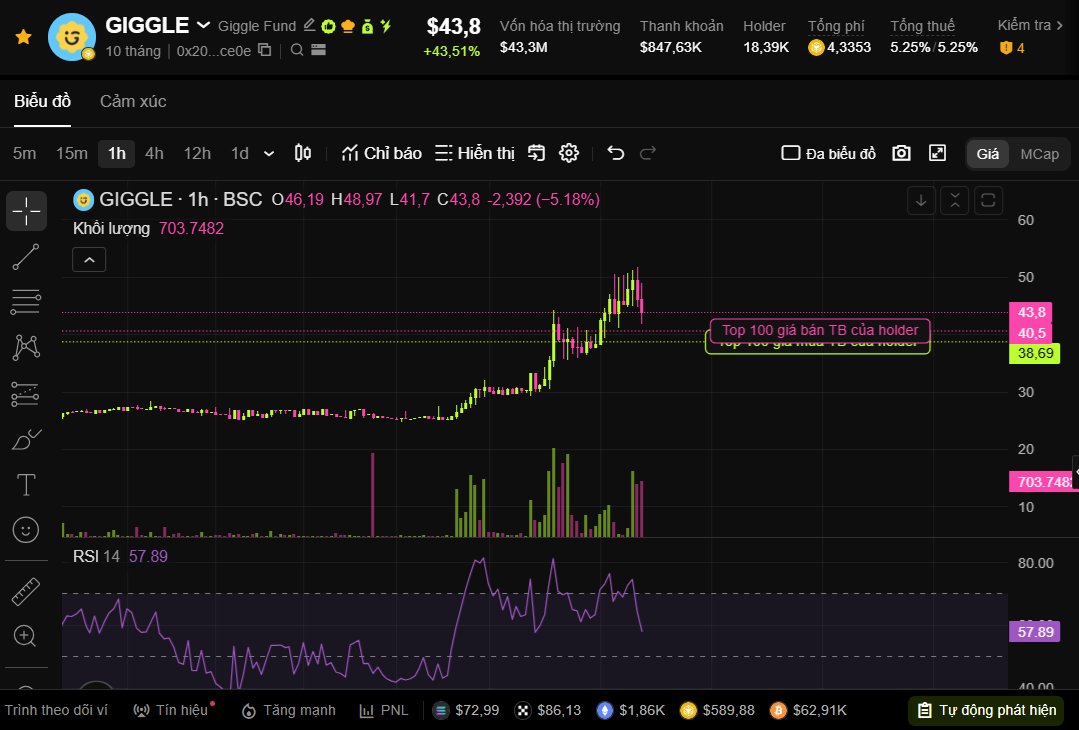Open the candlestick chart type selector
This screenshot has height=730, width=1079.
pyautogui.click(x=303, y=153)
